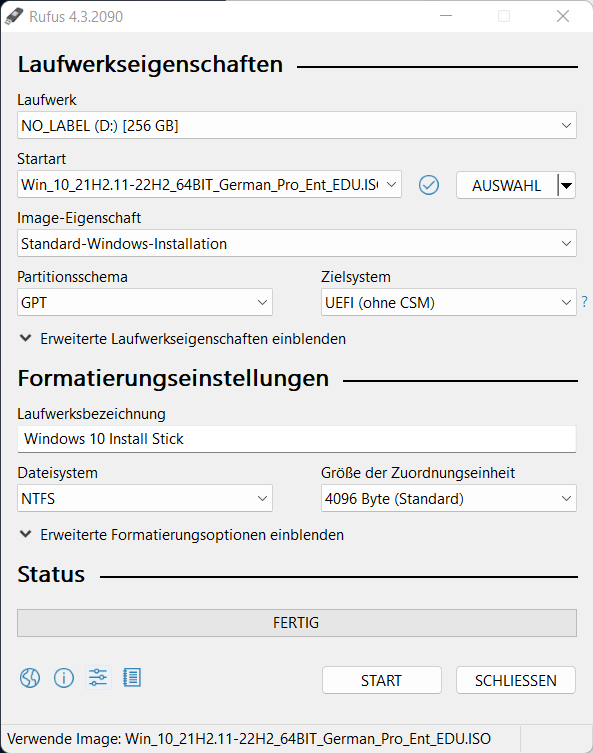This screenshot has width=593, height=753.
Task: Open the AUSWAHL split-button arrow
Action: click(567, 185)
